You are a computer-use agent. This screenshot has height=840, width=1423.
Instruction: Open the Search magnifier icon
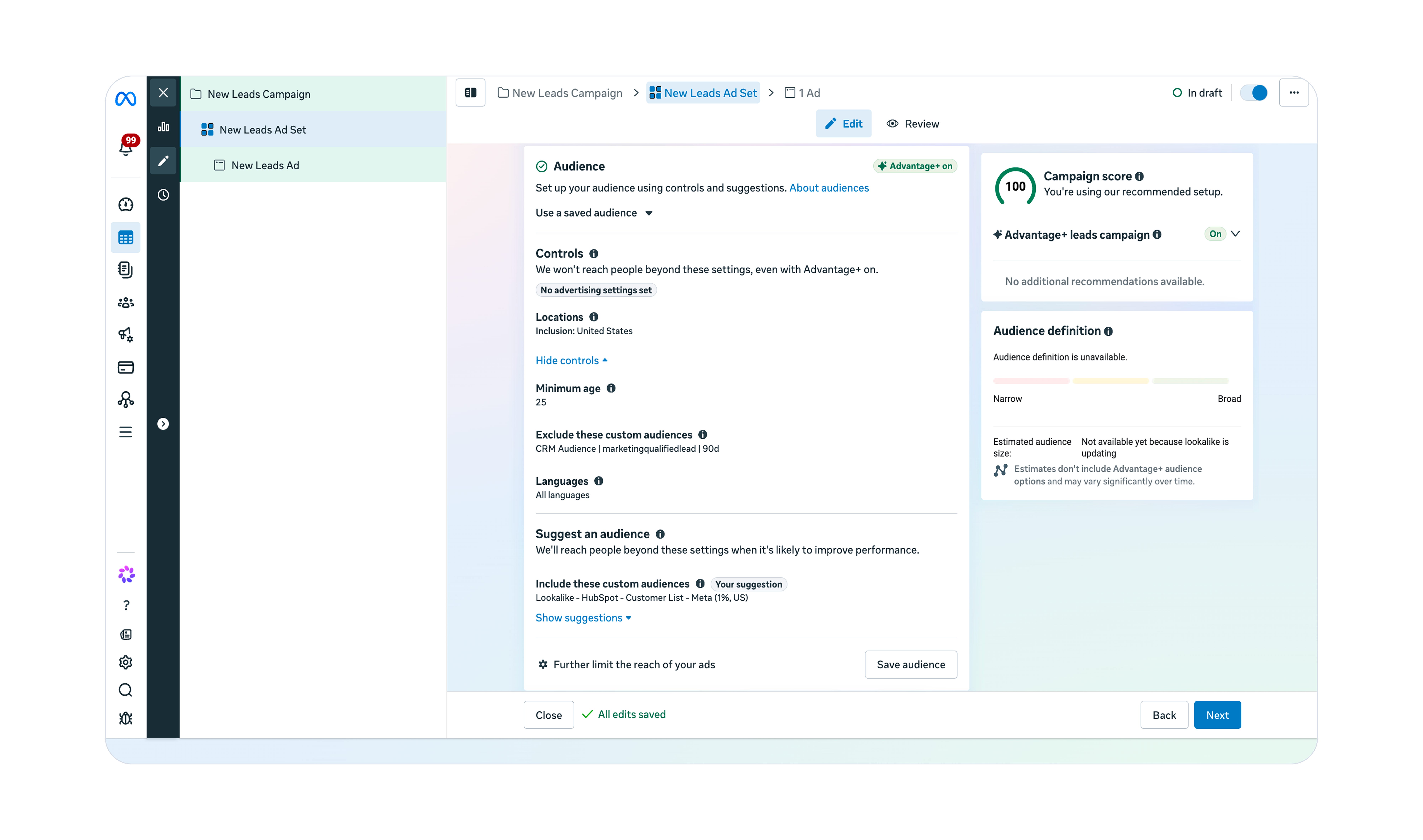click(126, 690)
